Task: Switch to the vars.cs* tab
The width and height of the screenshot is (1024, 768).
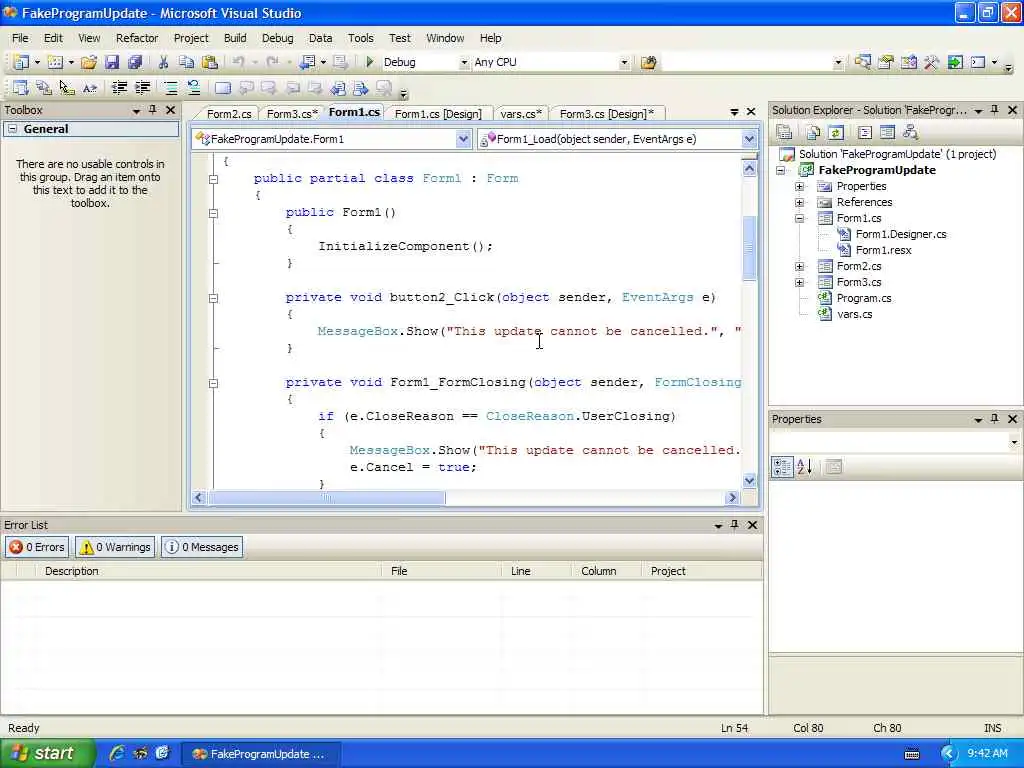Action: pyautogui.click(x=520, y=114)
